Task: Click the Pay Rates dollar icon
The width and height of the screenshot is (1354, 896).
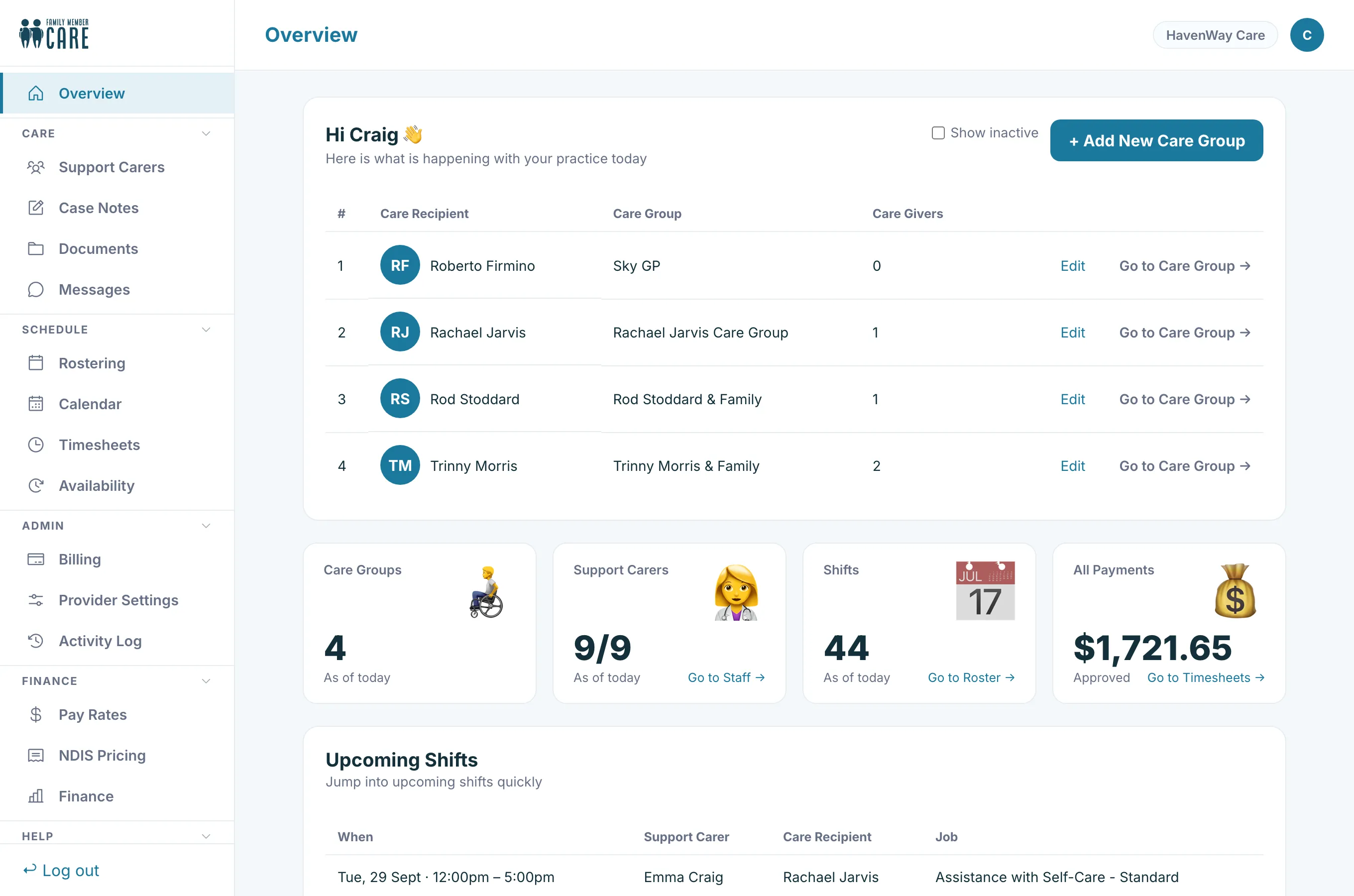Action: [x=36, y=714]
